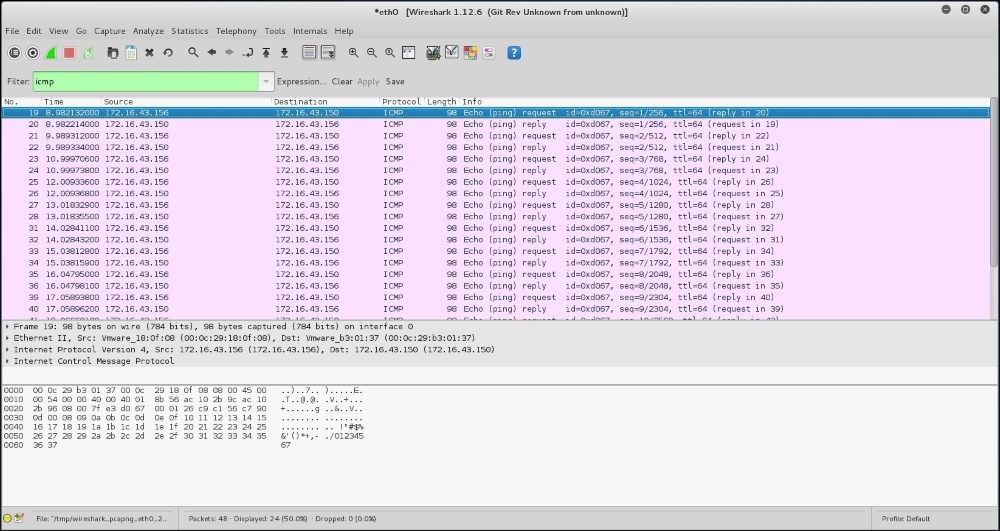Clear the display filter
Viewport: 1000px width, 531px height.
coord(342,82)
